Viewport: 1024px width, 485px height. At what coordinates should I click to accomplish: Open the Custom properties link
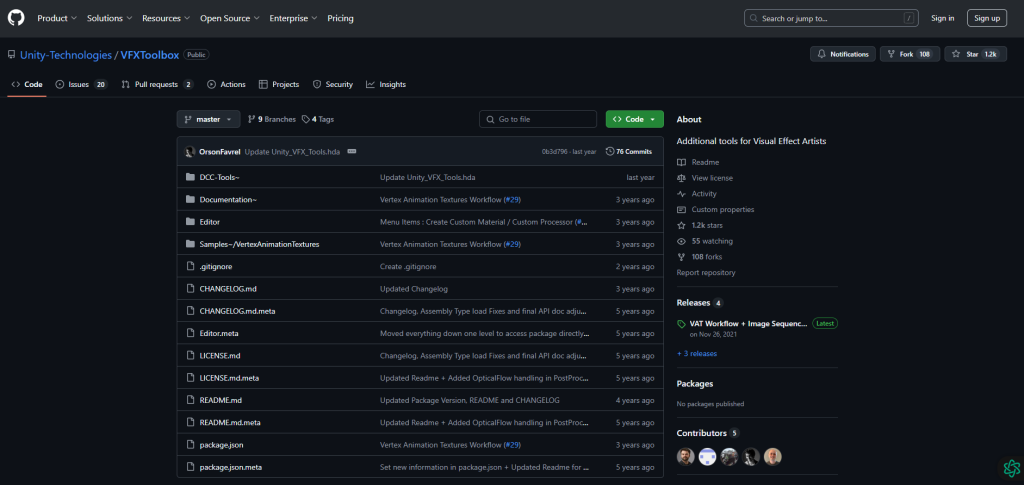722,210
